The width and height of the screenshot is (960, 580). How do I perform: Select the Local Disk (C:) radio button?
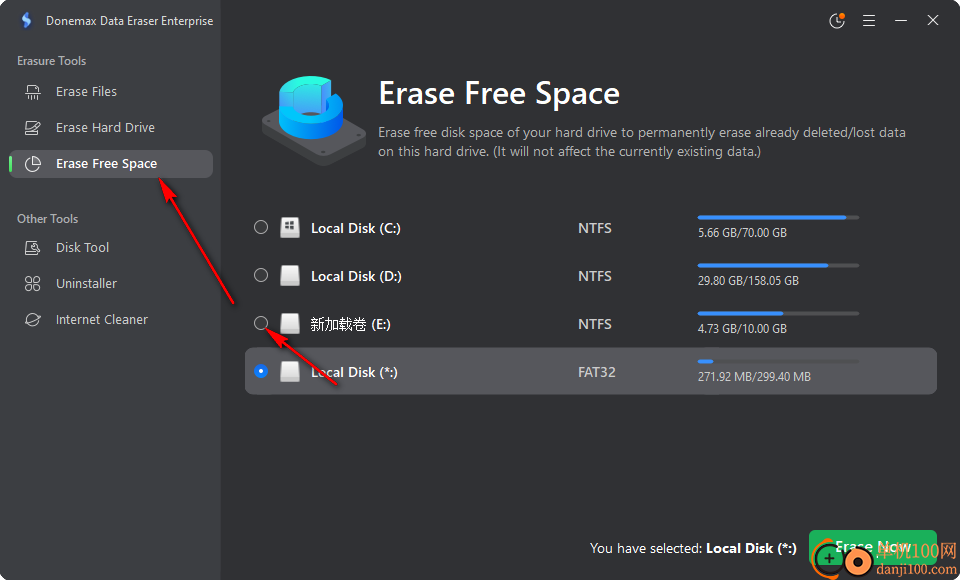261,227
